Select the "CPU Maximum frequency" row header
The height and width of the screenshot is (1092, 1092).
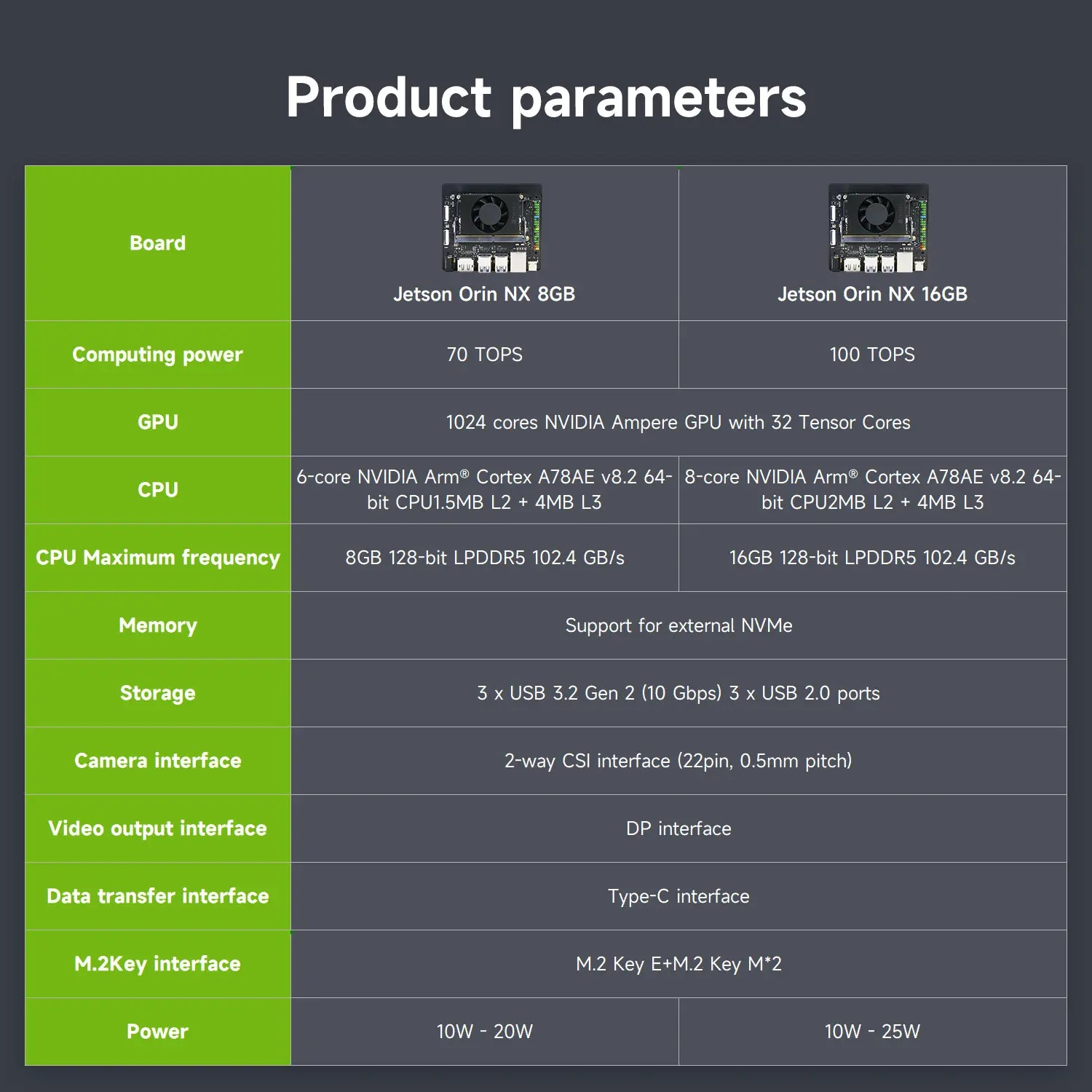158,558
